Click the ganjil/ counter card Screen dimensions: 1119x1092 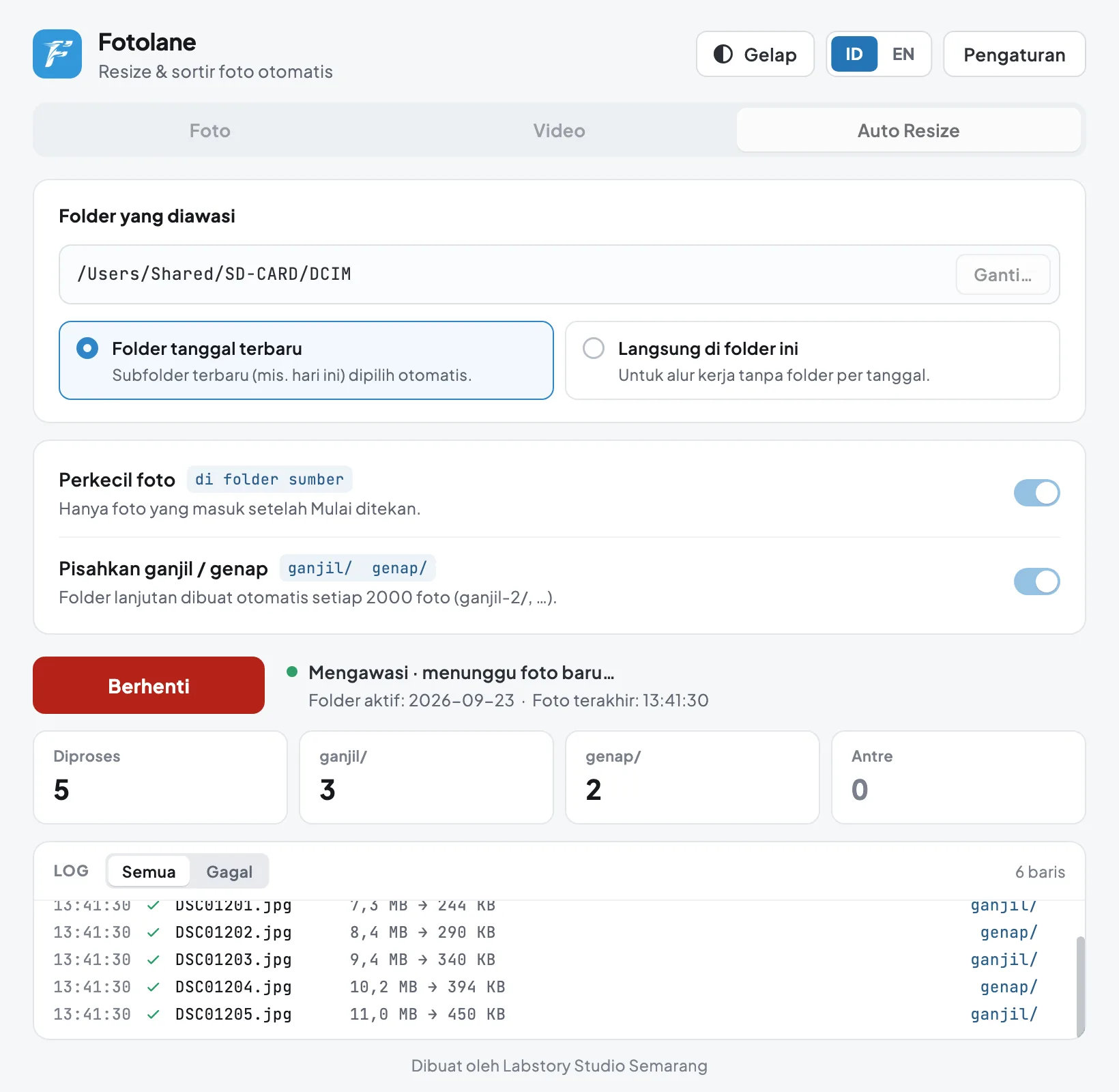pos(426,777)
